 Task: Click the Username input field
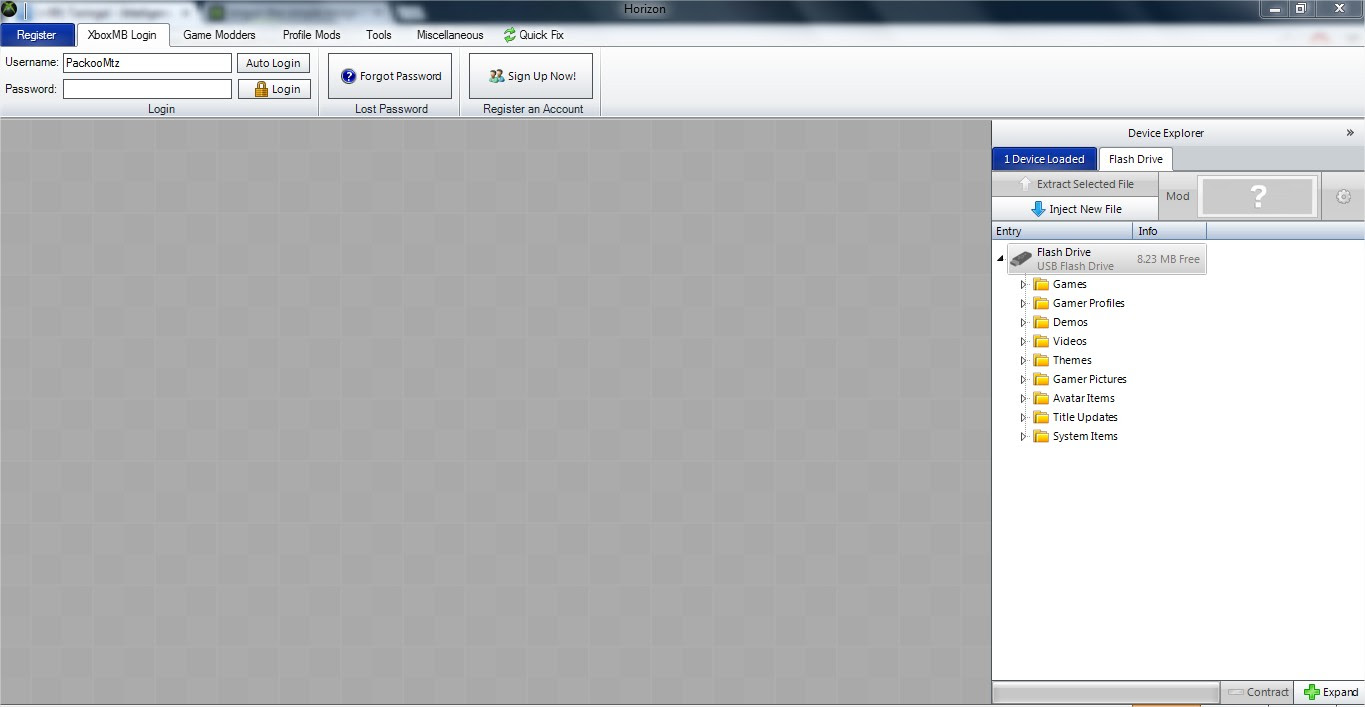point(147,63)
